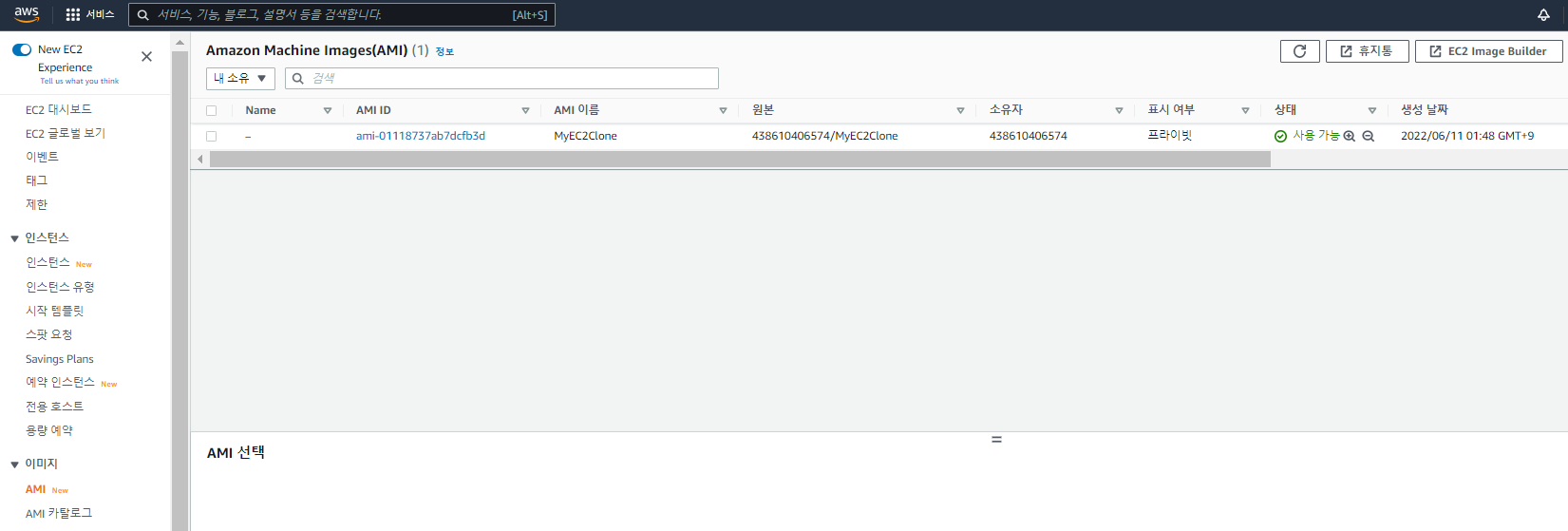Open the Recycle Bin (휴지통) button
This screenshot has width=1568, height=531.
click(1367, 51)
